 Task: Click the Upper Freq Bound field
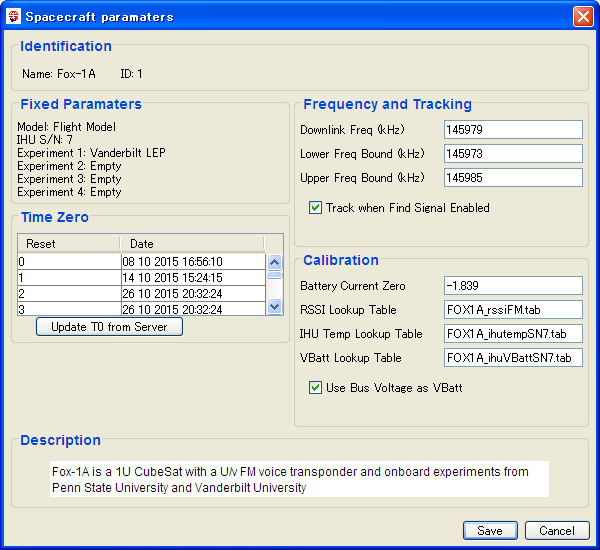tap(513, 178)
